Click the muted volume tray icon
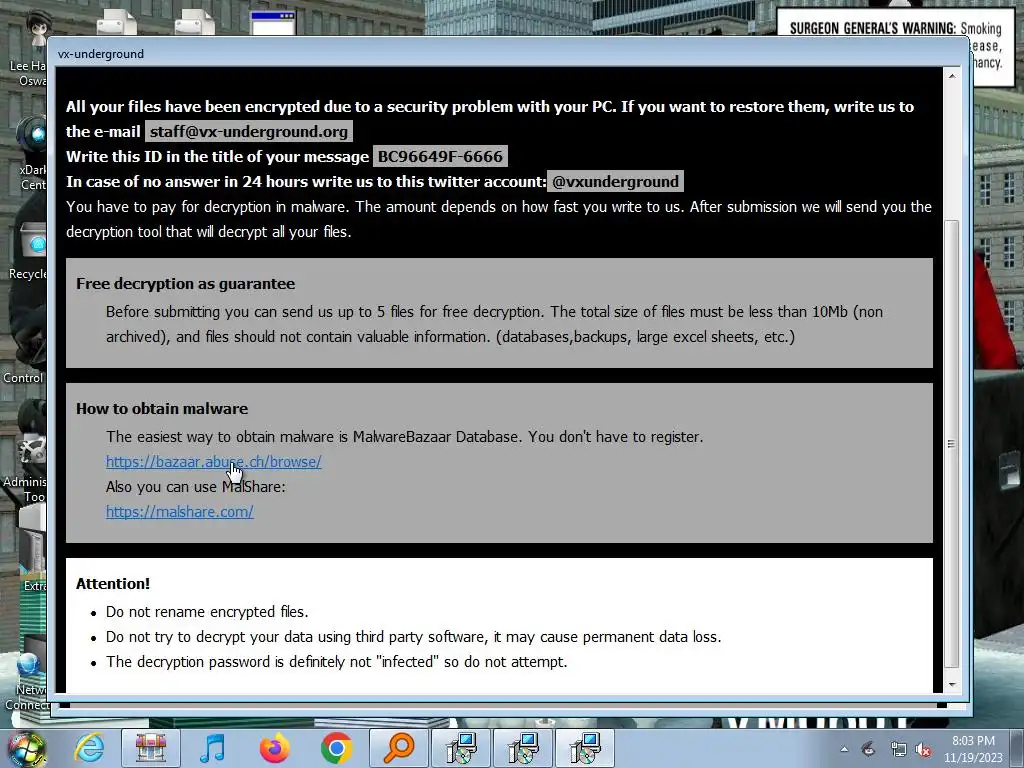The image size is (1024, 768). pyautogui.click(x=923, y=749)
